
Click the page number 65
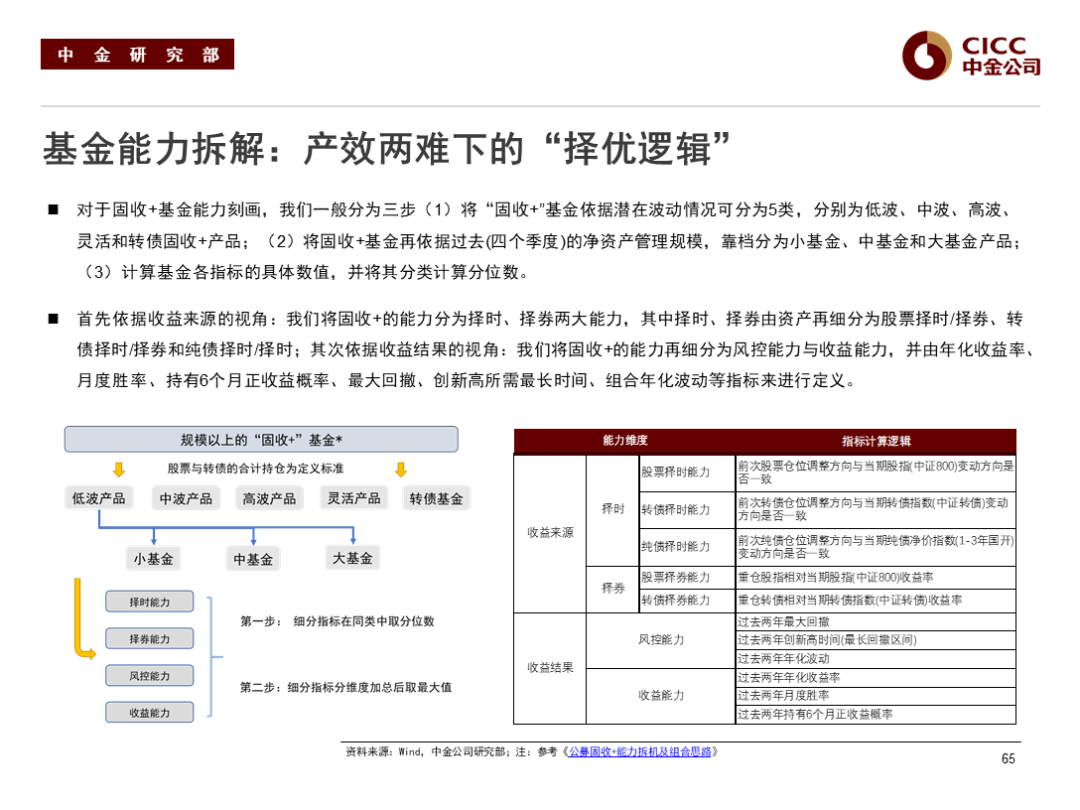tap(1008, 758)
